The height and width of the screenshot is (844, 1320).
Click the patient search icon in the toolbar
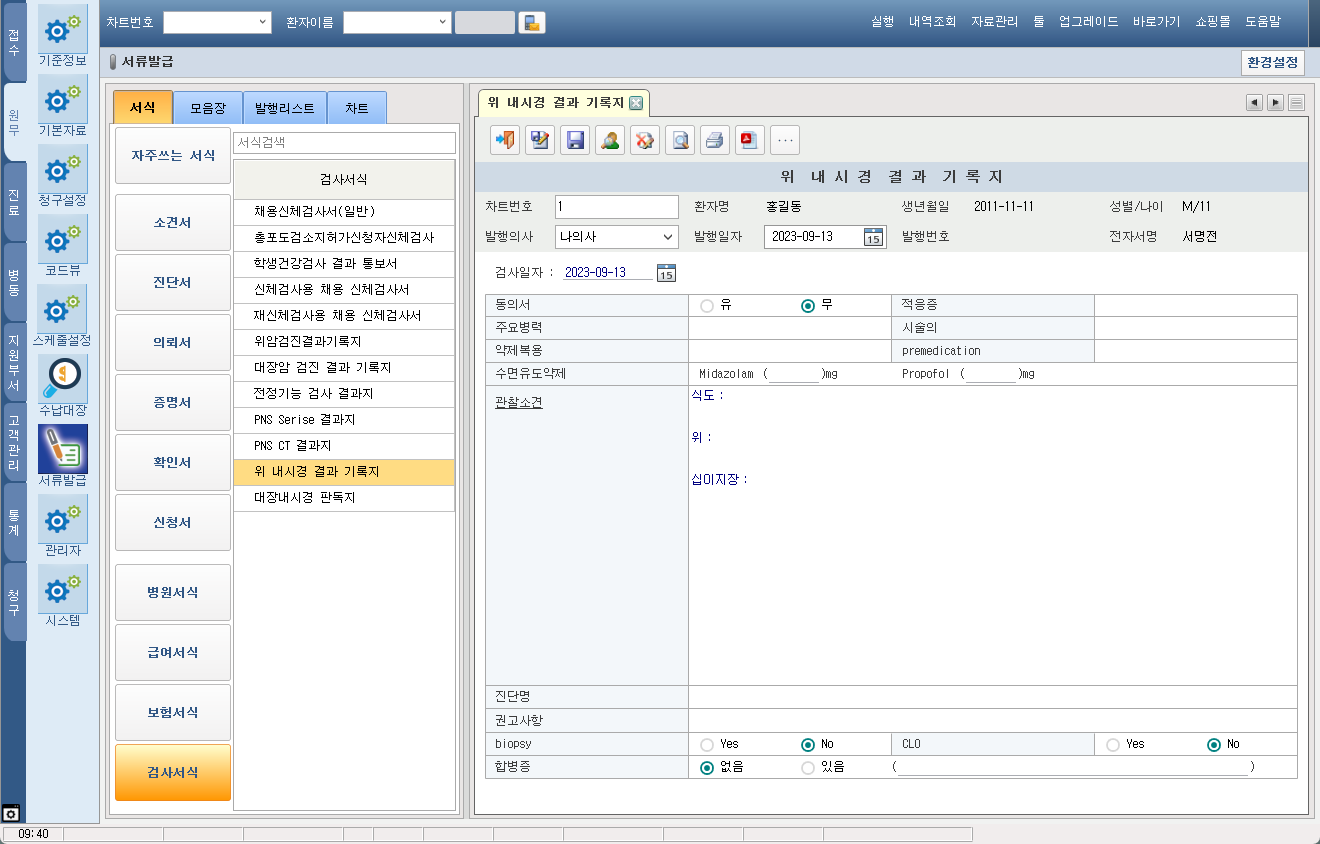tap(609, 141)
